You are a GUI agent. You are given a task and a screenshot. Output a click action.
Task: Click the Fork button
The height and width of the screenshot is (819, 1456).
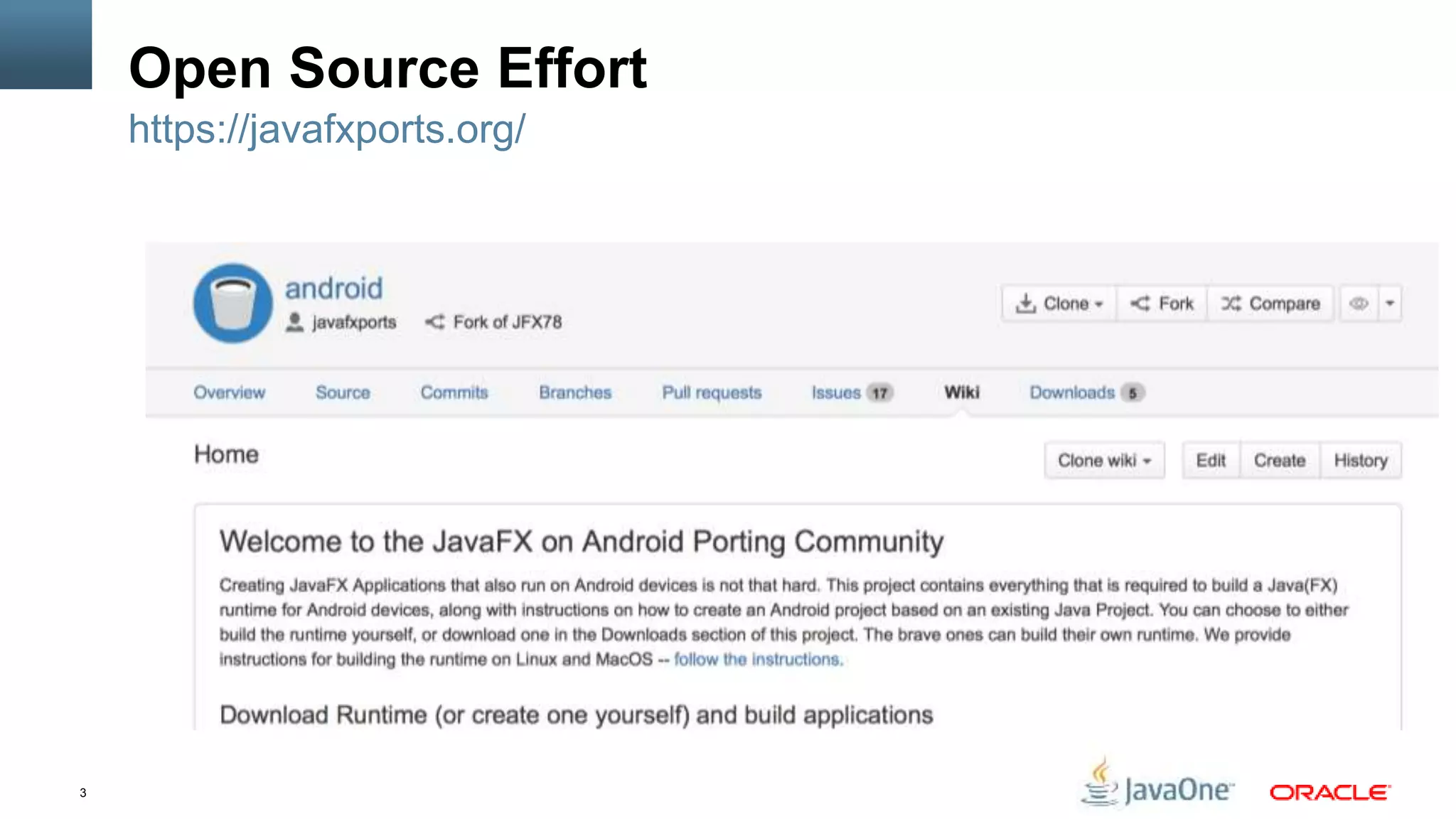tap(1162, 304)
